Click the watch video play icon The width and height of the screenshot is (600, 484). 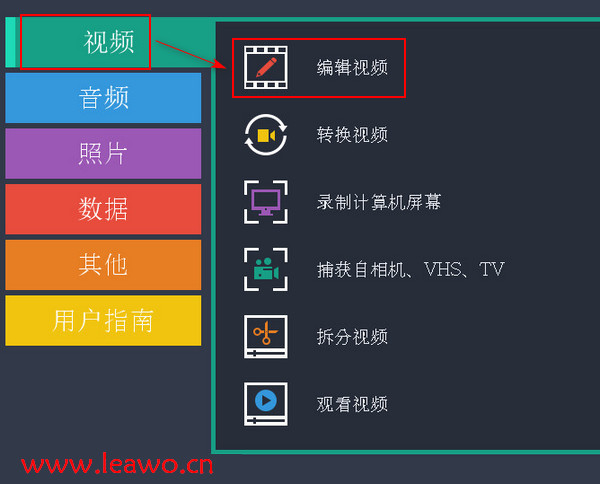[266, 404]
